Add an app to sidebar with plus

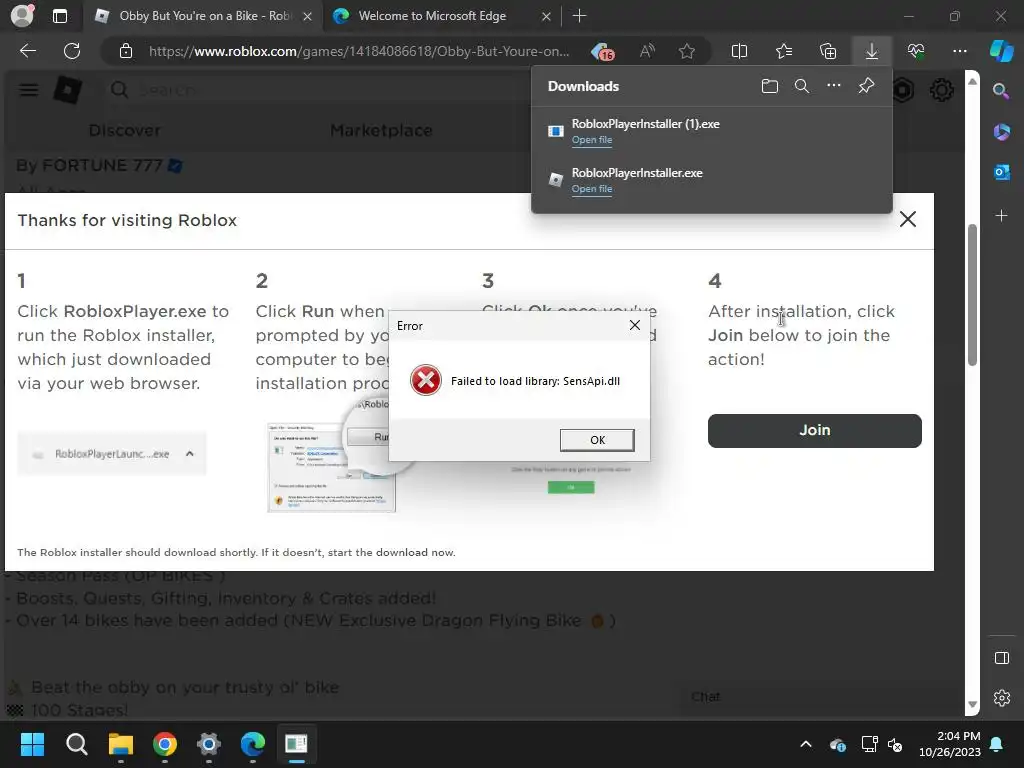coord(1001,216)
